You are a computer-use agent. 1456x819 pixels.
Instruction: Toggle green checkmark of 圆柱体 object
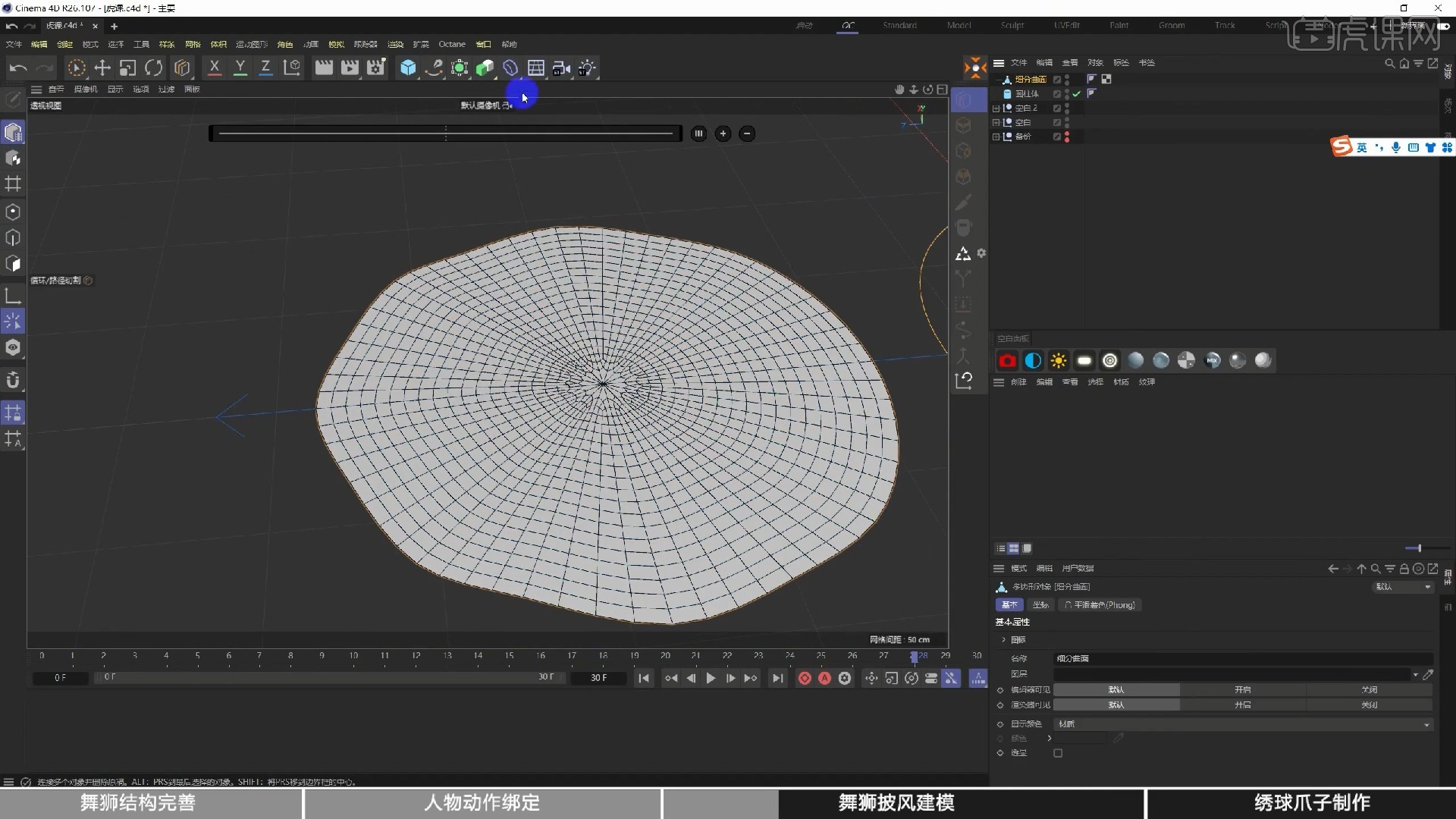point(1076,94)
